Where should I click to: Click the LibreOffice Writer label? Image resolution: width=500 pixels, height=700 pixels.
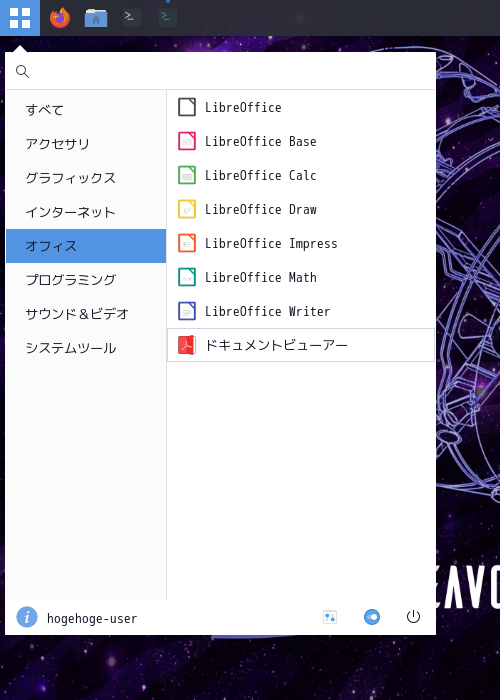click(267, 311)
